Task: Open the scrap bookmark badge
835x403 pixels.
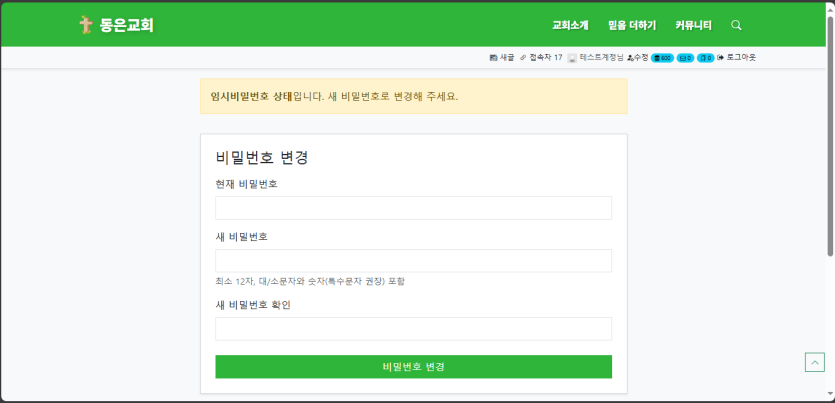Action: 705,58
